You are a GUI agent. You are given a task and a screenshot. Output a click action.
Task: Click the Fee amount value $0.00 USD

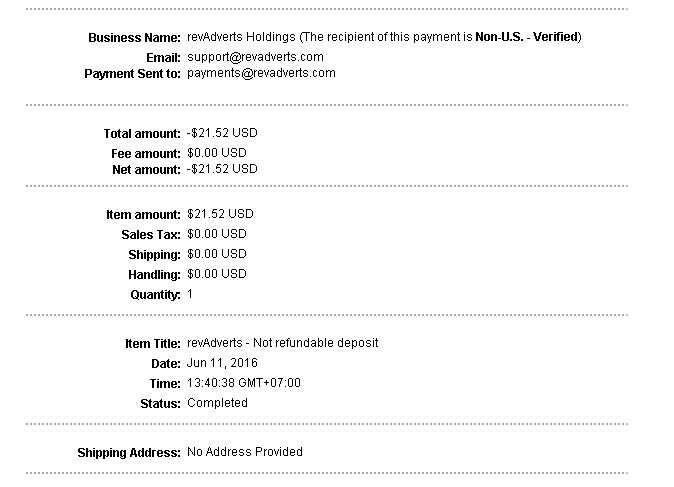pyautogui.click(x=217, y=153)
